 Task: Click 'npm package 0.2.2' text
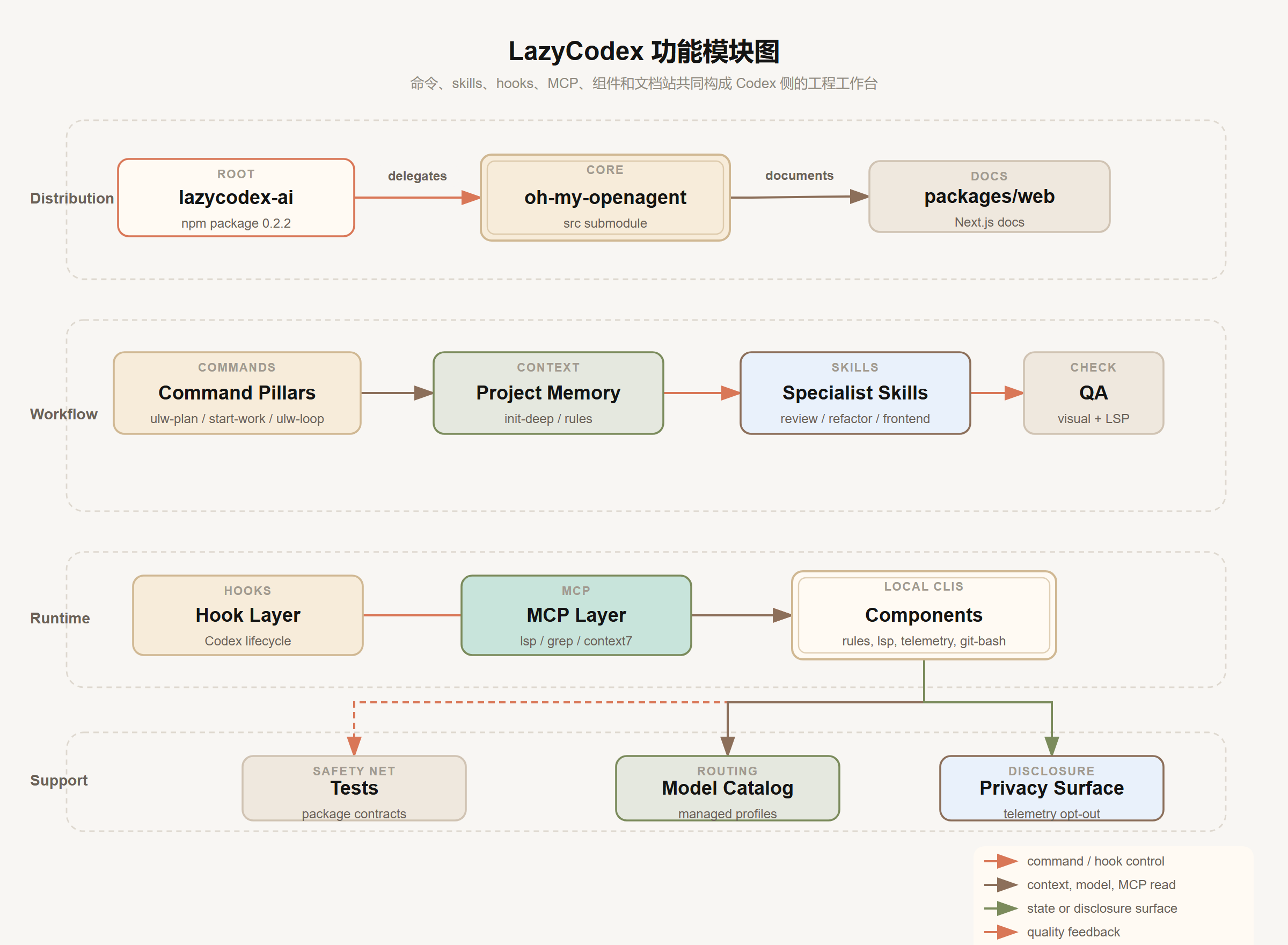236,223
